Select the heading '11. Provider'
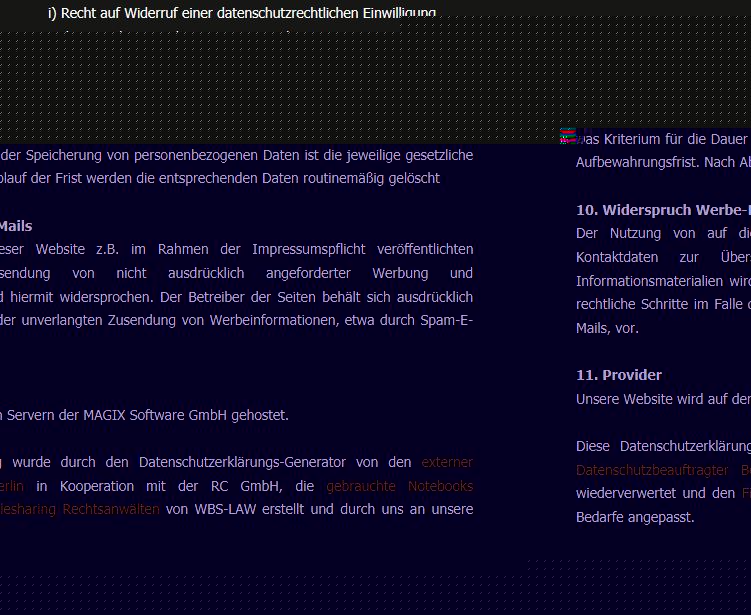The height and width of the screenshot is (615, 751). pyautogui.click(x=619, y=375)
